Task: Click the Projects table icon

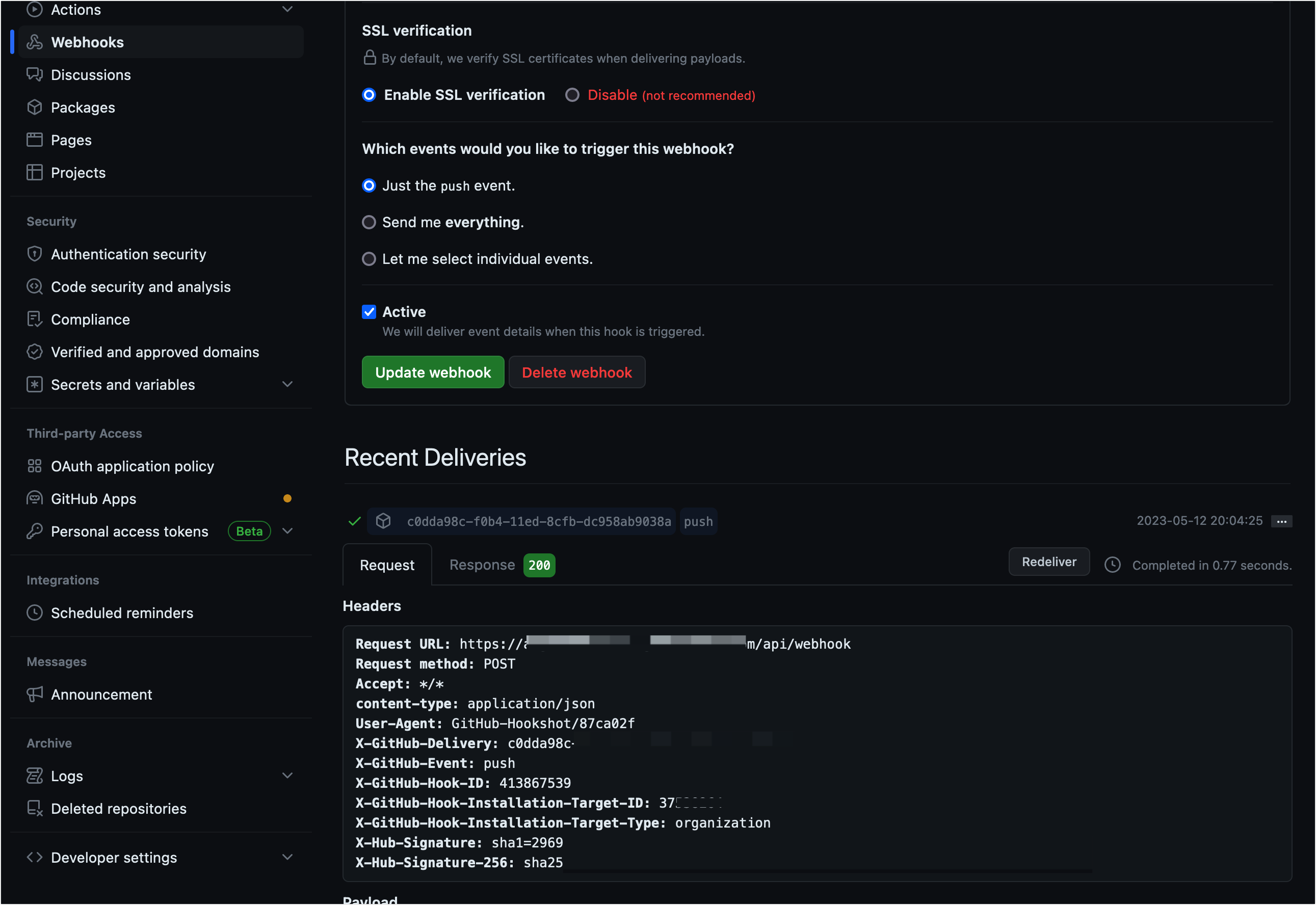Action: 35,172
